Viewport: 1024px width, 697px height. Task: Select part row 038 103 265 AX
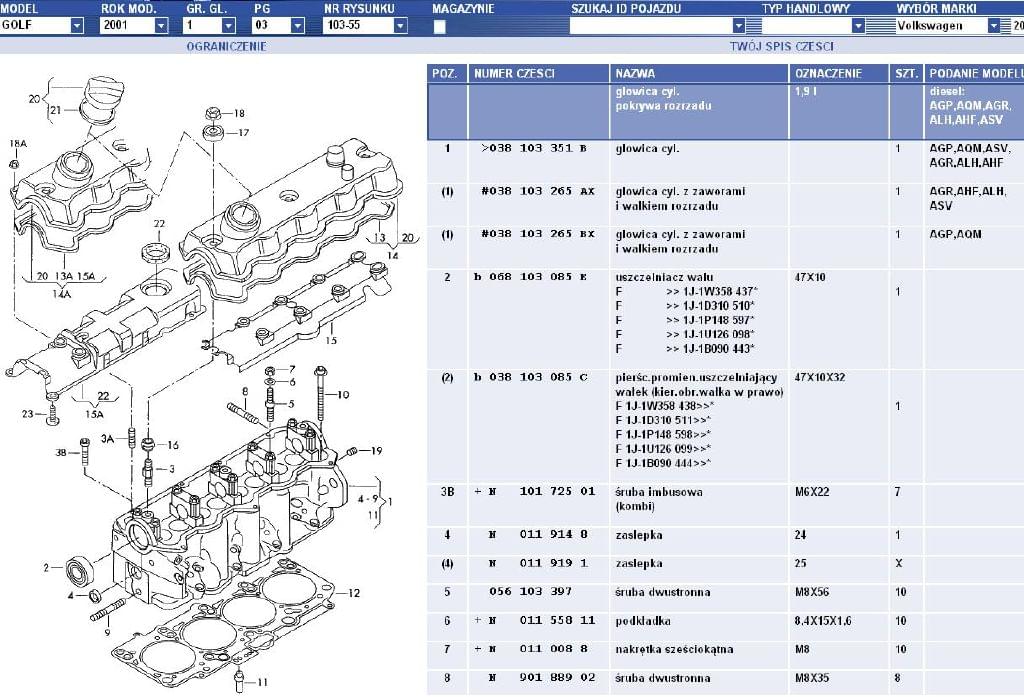point(537,191)
